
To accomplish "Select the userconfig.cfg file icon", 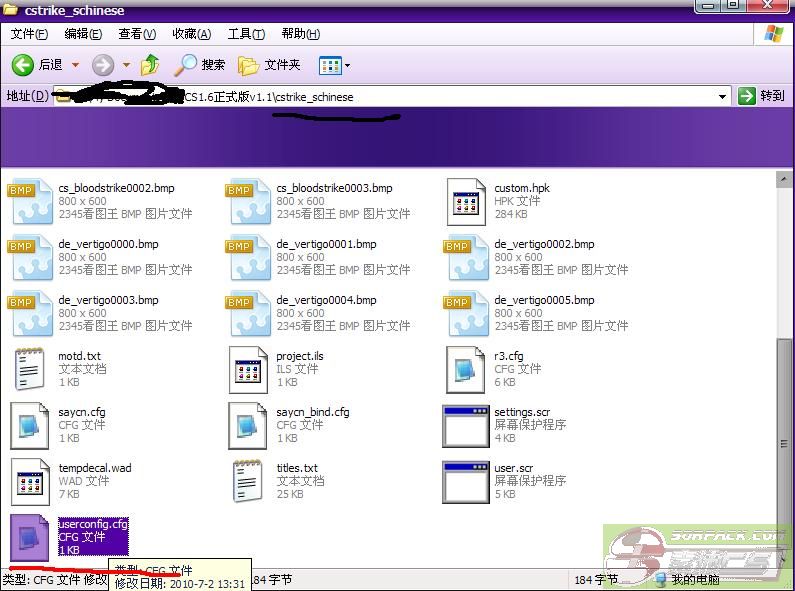I will click(x=29, y=537).
